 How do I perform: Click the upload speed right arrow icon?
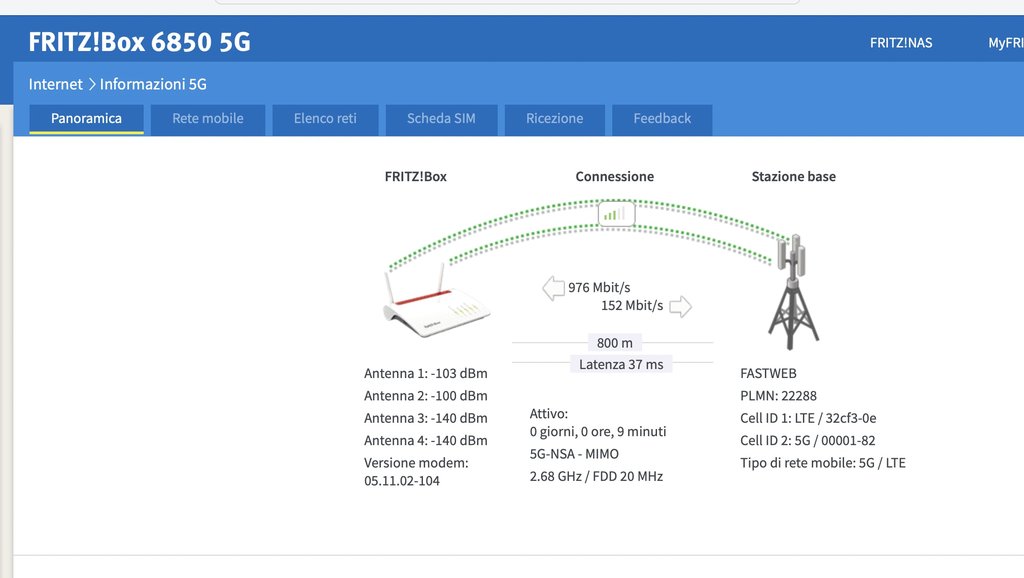coord(680,306)
